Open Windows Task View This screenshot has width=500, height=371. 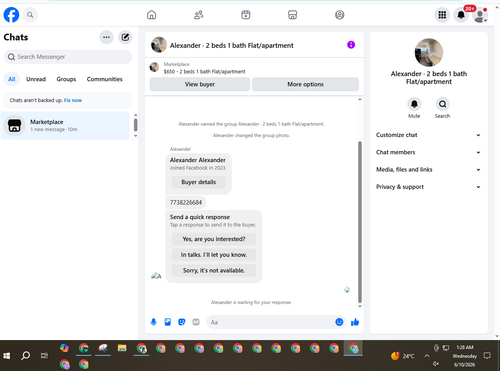tap(44, 356)
